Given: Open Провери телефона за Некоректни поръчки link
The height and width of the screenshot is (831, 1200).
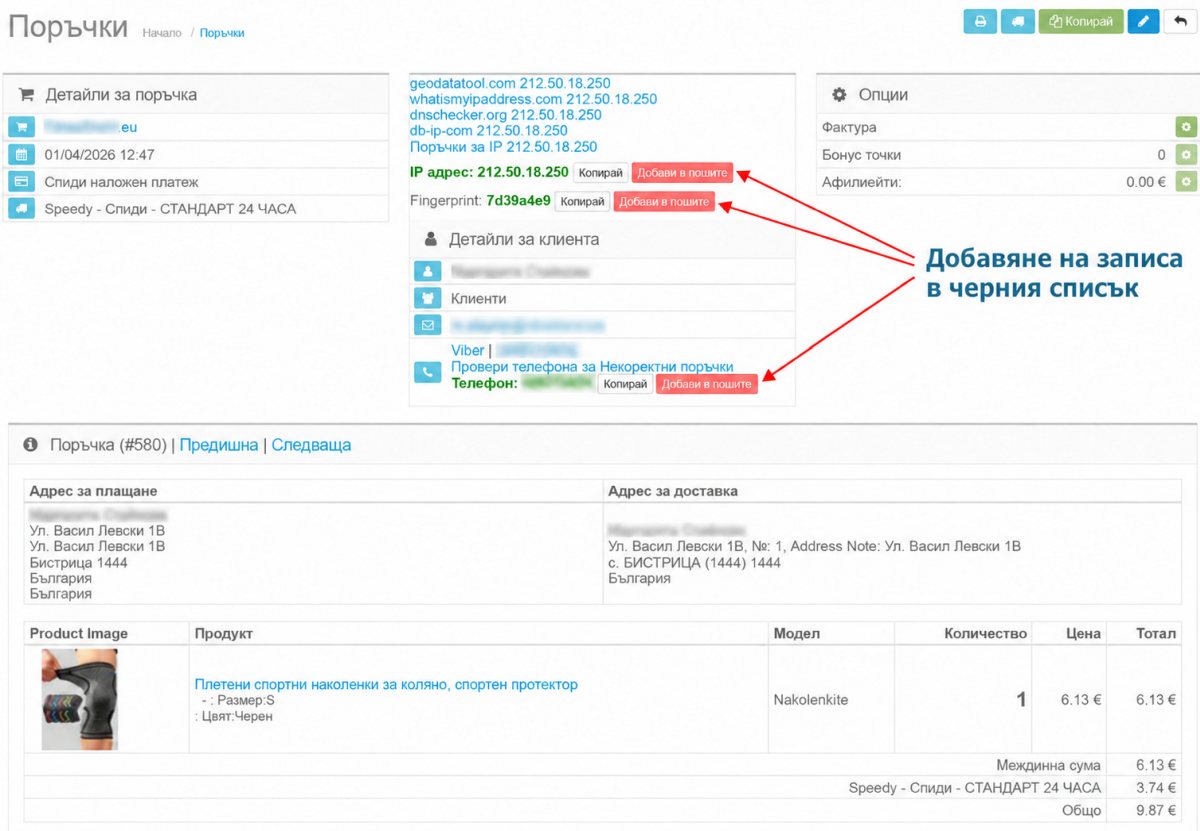Looking at the screenshot, I should pos(592,367).
